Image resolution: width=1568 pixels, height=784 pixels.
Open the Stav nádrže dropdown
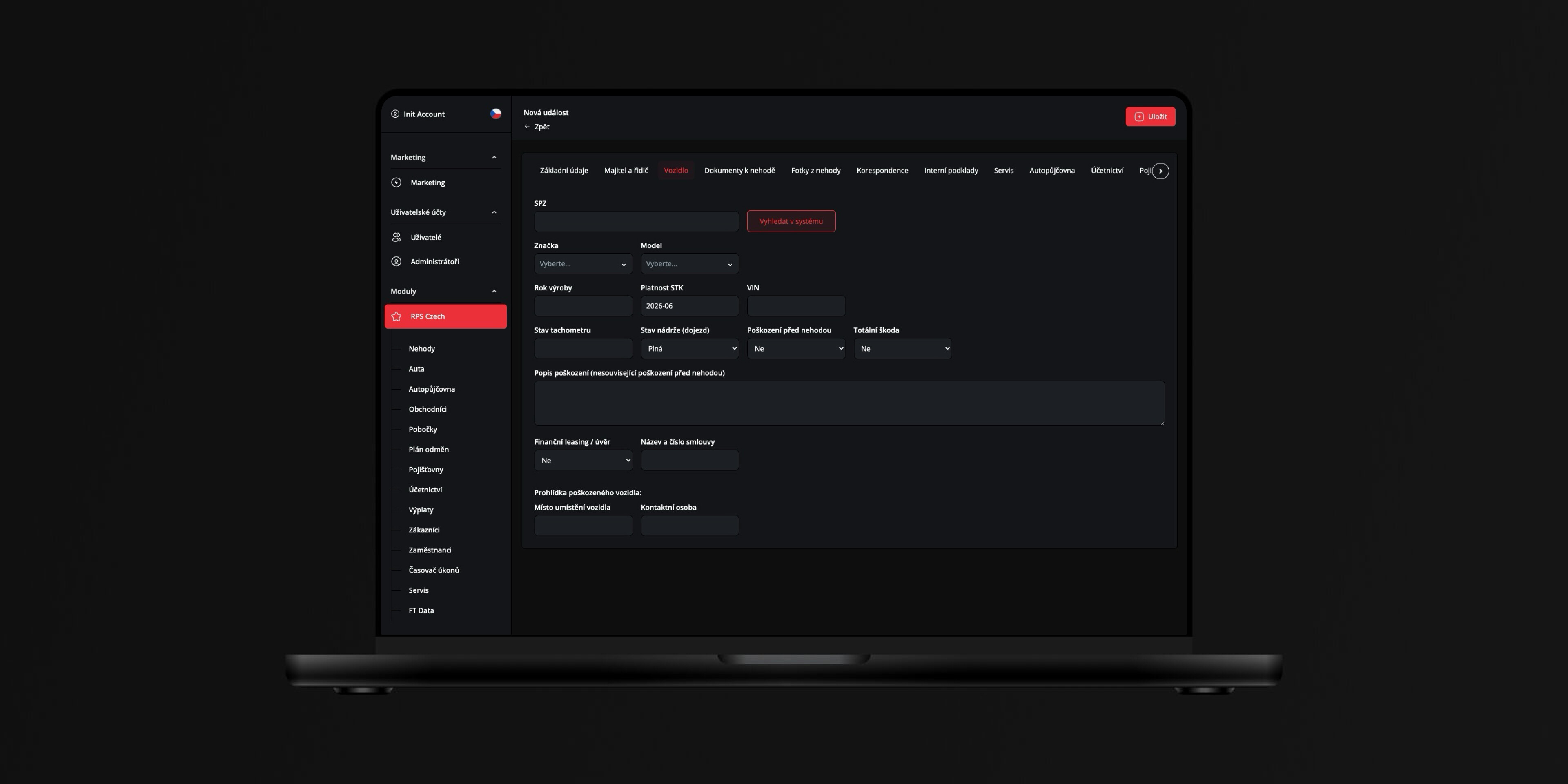tap(689, 349)
